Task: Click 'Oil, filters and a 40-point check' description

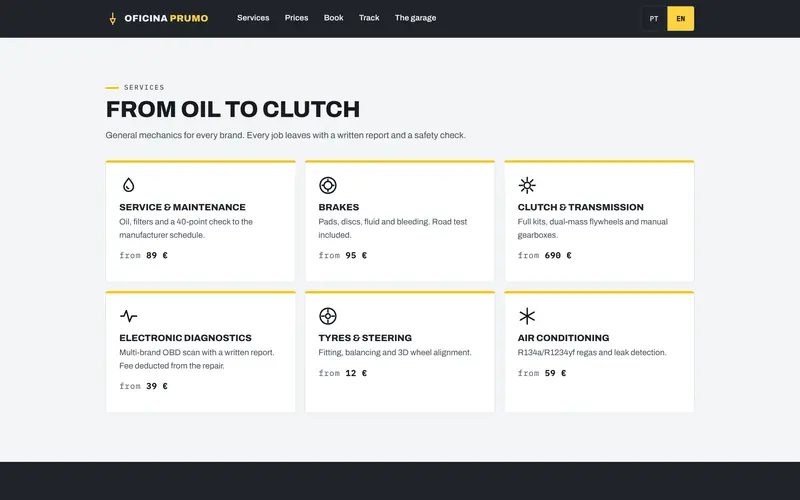Action: click(186, 228)
